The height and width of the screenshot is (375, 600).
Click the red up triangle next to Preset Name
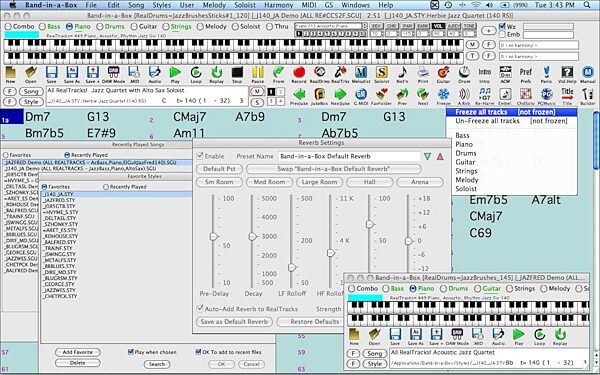point(440,156)
